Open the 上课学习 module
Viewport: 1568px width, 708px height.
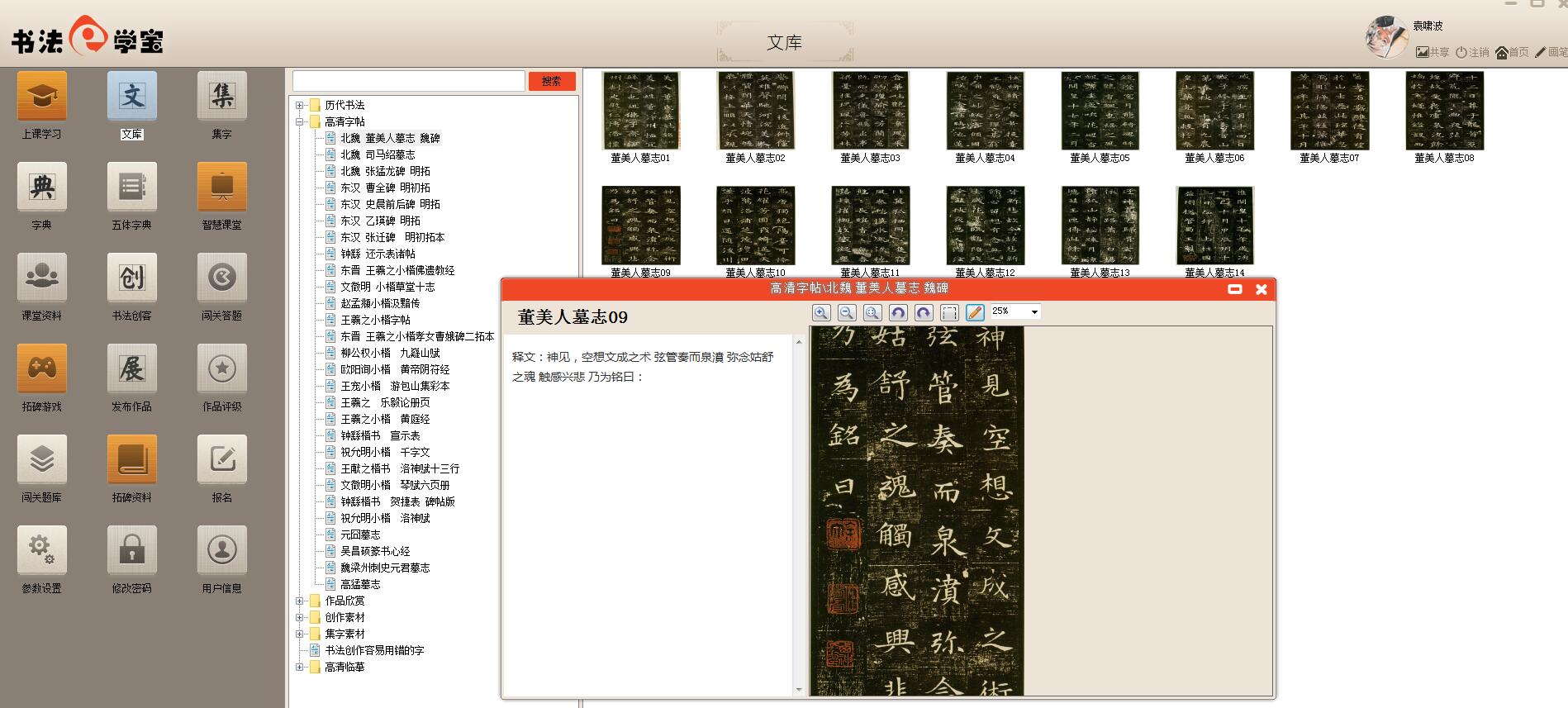tap(41, 97)
